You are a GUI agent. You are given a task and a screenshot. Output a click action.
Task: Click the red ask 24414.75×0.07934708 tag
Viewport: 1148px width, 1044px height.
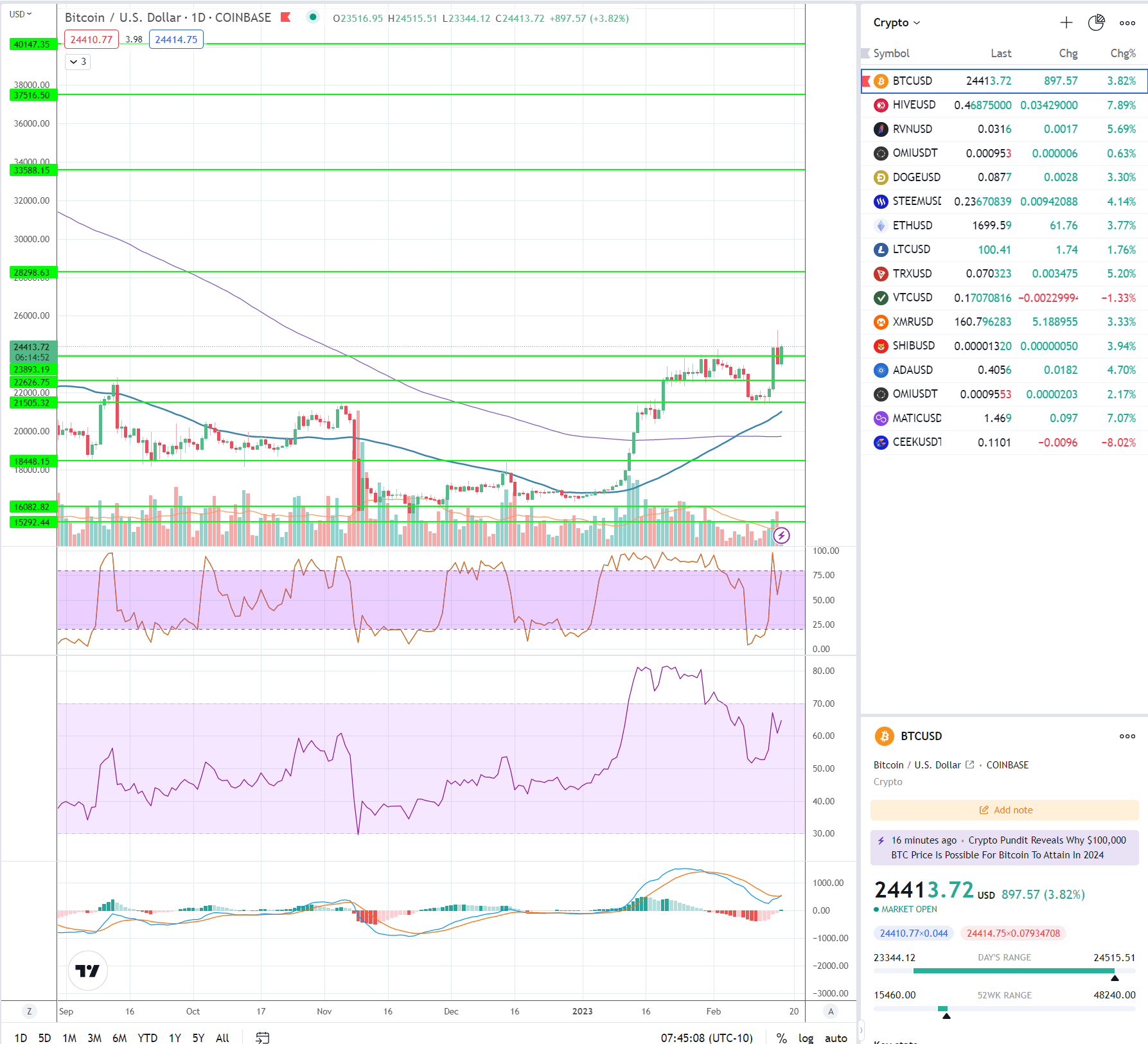point(1013,933)
